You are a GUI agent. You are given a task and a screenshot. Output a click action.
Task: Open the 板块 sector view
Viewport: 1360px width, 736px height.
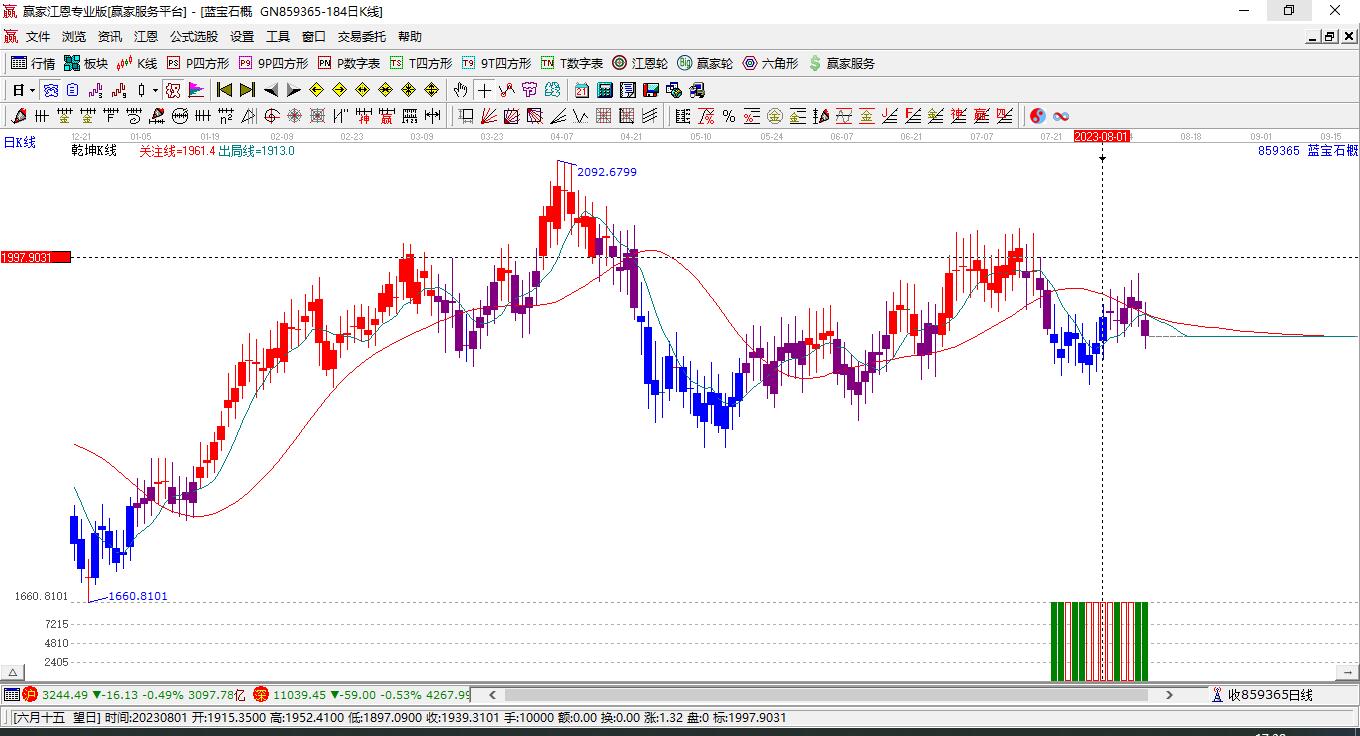(86, 63)
